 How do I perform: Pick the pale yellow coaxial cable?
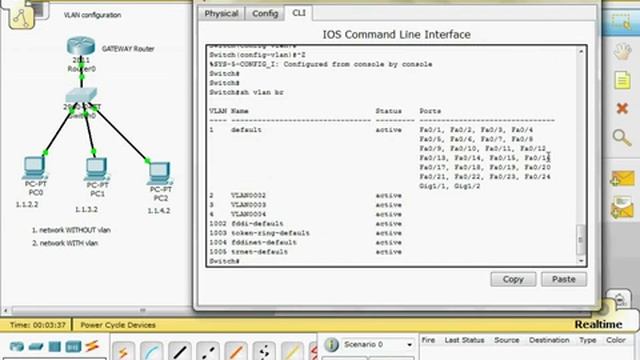[x=292, y=351]
